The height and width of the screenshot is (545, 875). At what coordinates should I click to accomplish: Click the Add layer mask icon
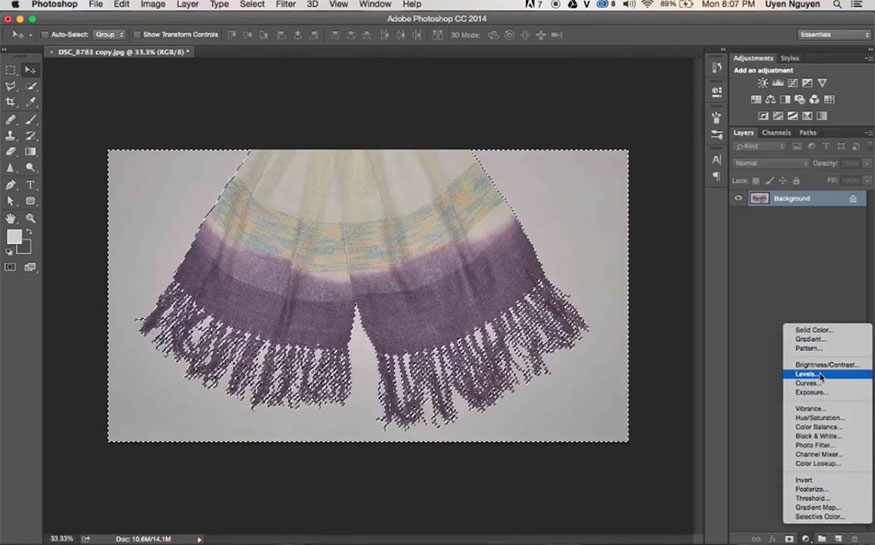789,539
